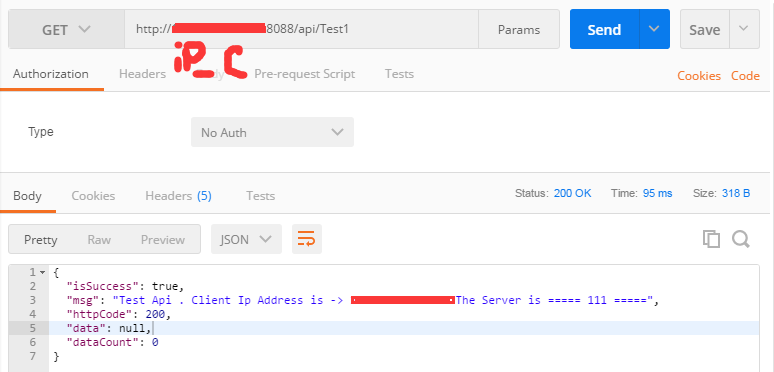This screenshot has width=774, height=372.
Task: Switch to the Preview response view
Action: click(163, 240)
